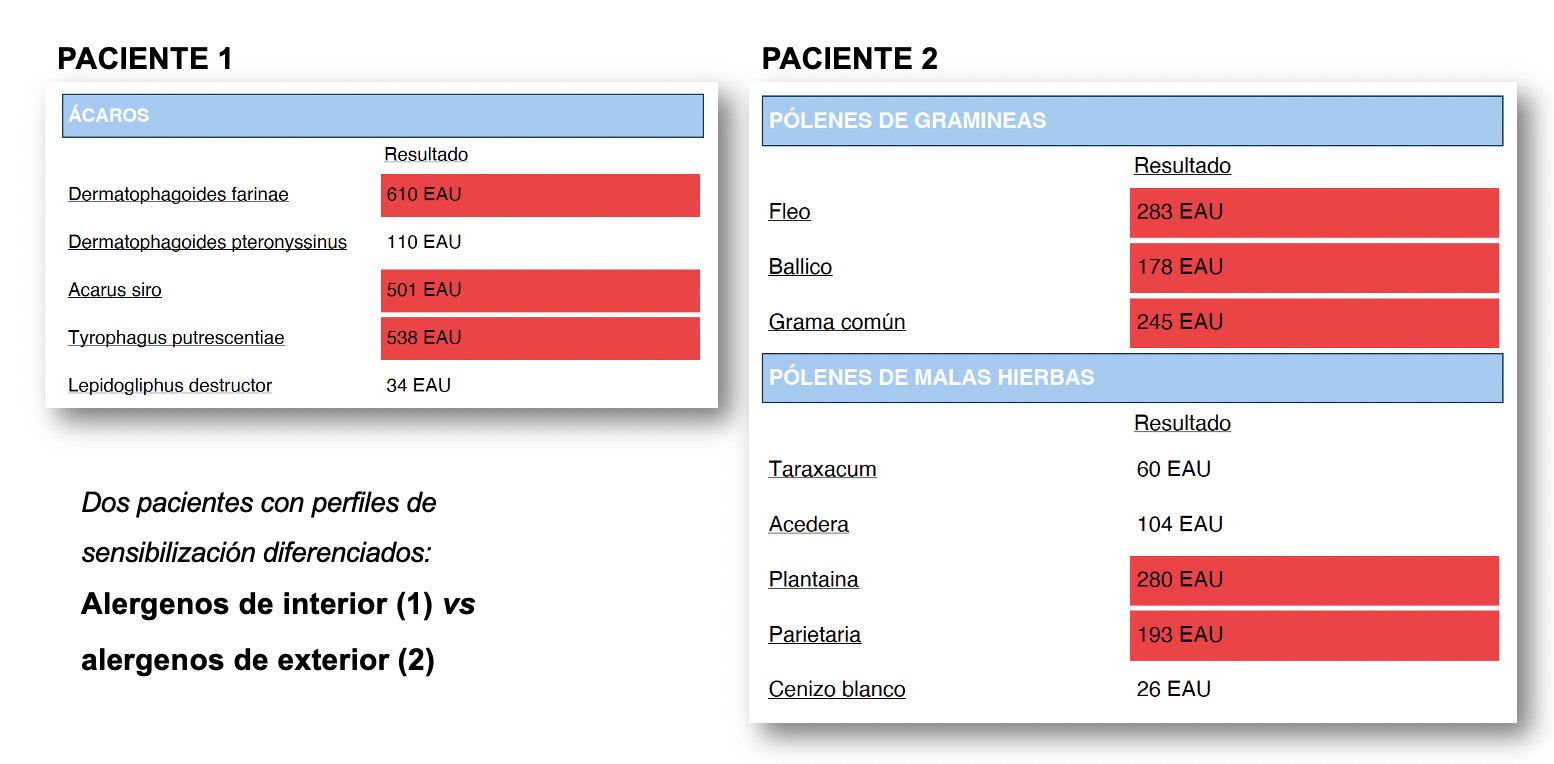Click the Ballico pollen link
The height and width of the screenshot is (764, 1554).
[x=800, y=267]
